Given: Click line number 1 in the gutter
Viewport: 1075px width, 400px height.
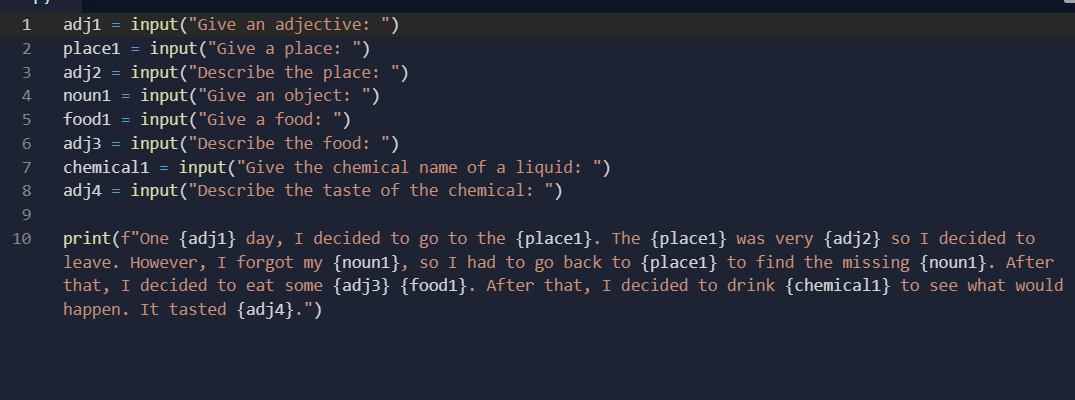Looking at the screenshot, I should 26,25.
